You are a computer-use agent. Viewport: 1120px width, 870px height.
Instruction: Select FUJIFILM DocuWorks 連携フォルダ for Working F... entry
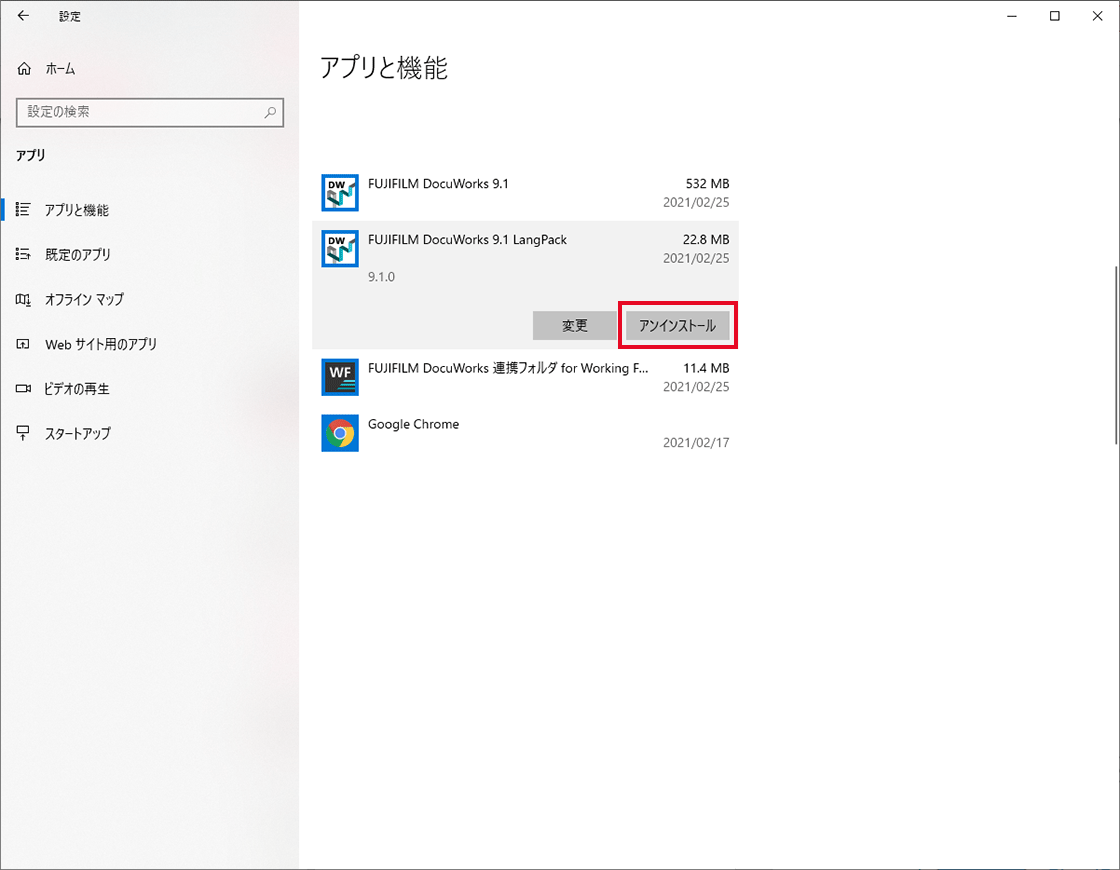pyautogui.click(x=508, y=368)
